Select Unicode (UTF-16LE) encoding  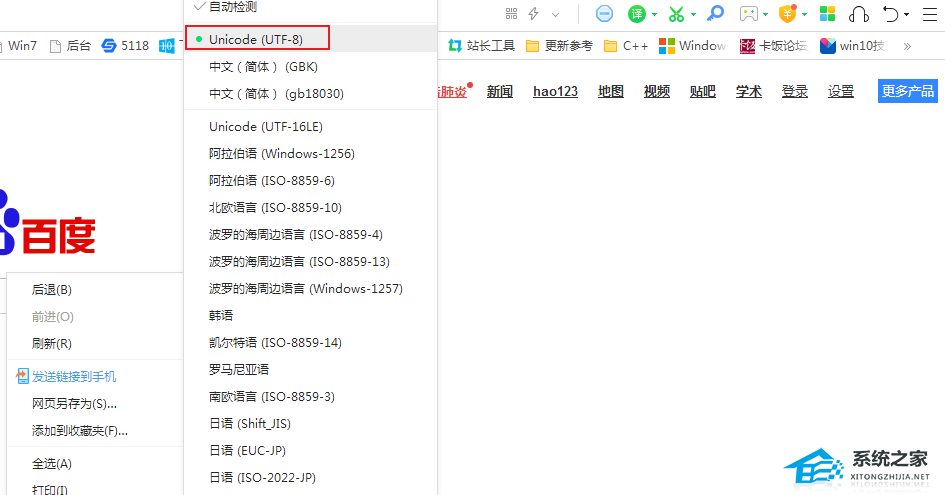tap(310, 127)
